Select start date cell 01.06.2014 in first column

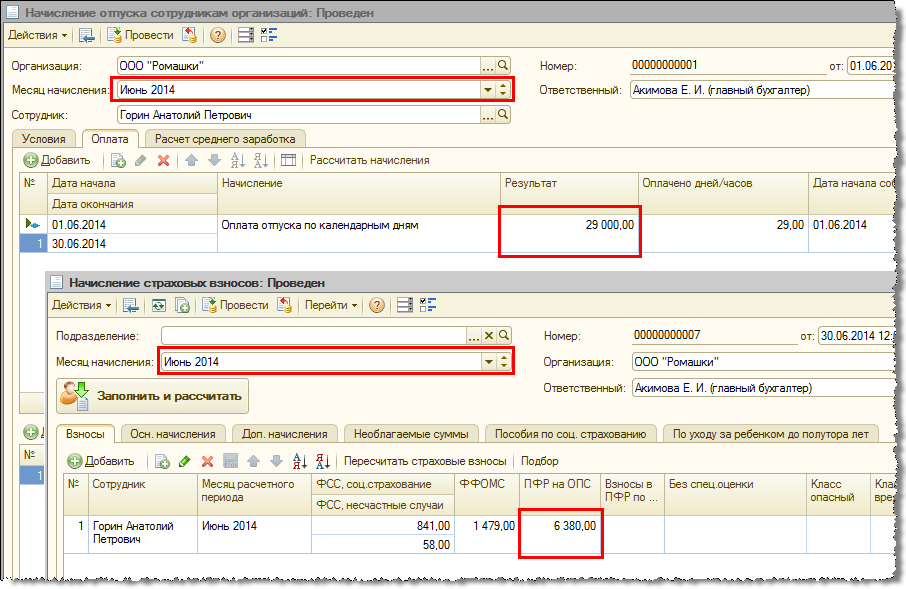click(132, 224)
